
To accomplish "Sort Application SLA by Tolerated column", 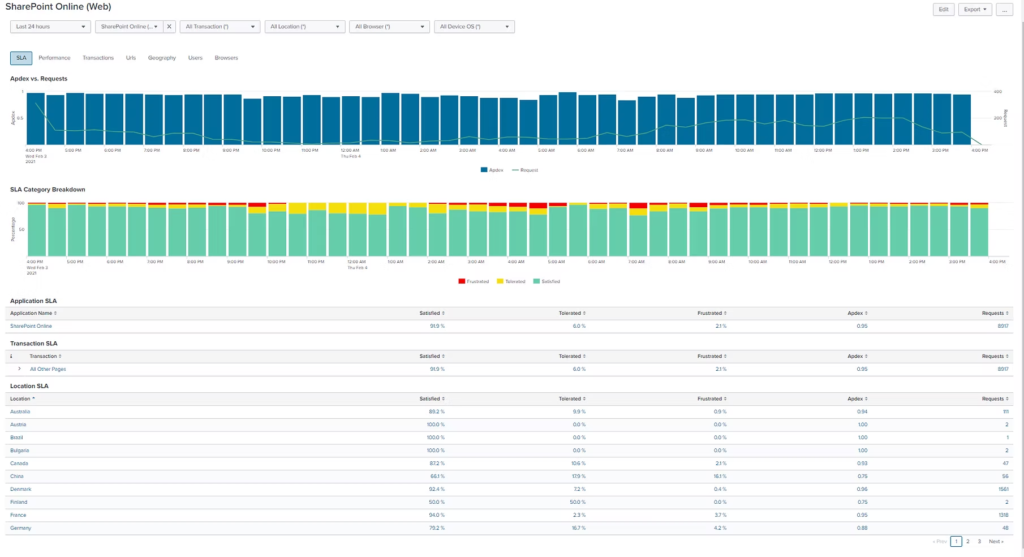I will coord(572,313).
